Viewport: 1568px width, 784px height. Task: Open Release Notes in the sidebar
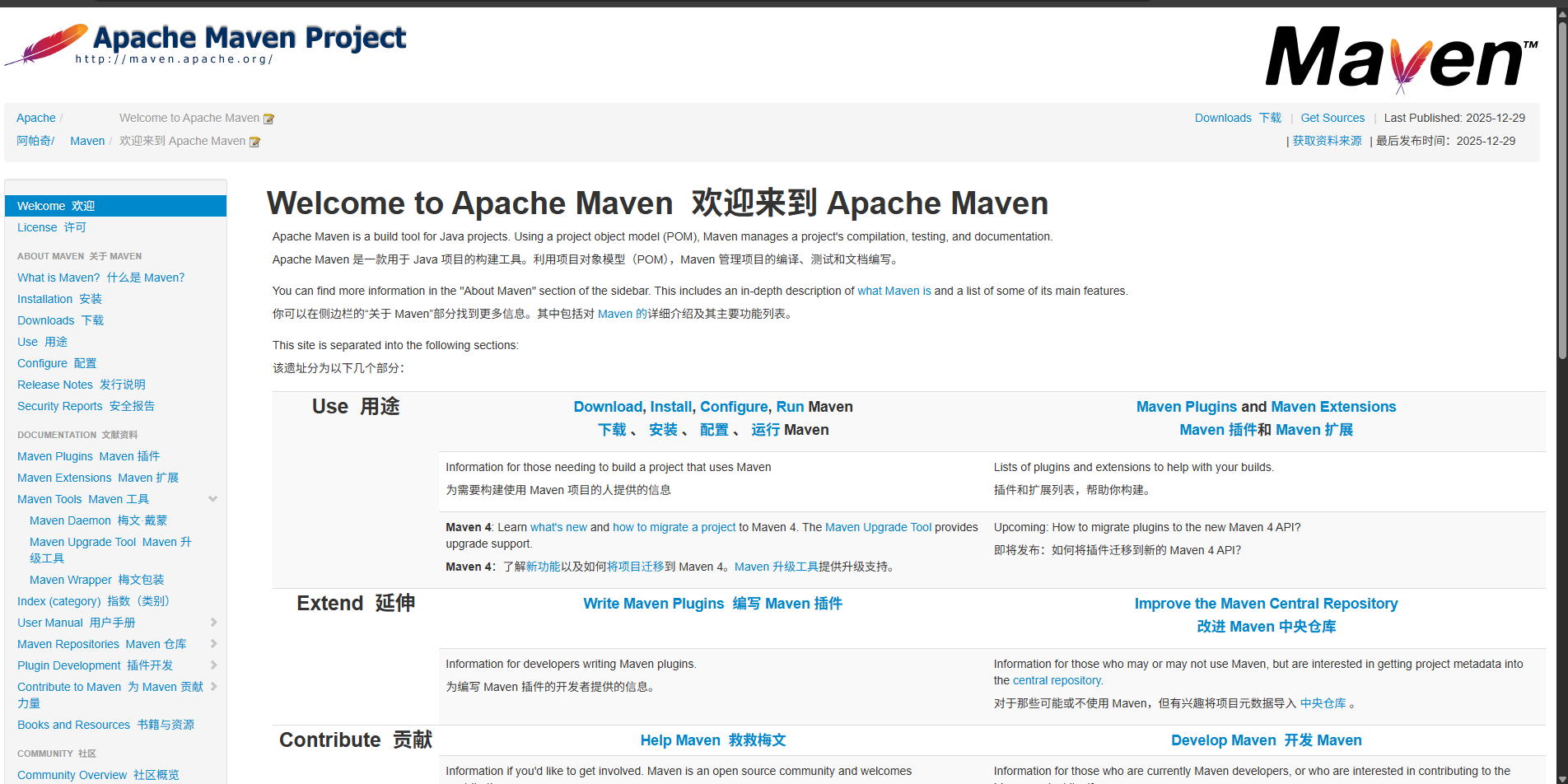(x=81, y=385)
